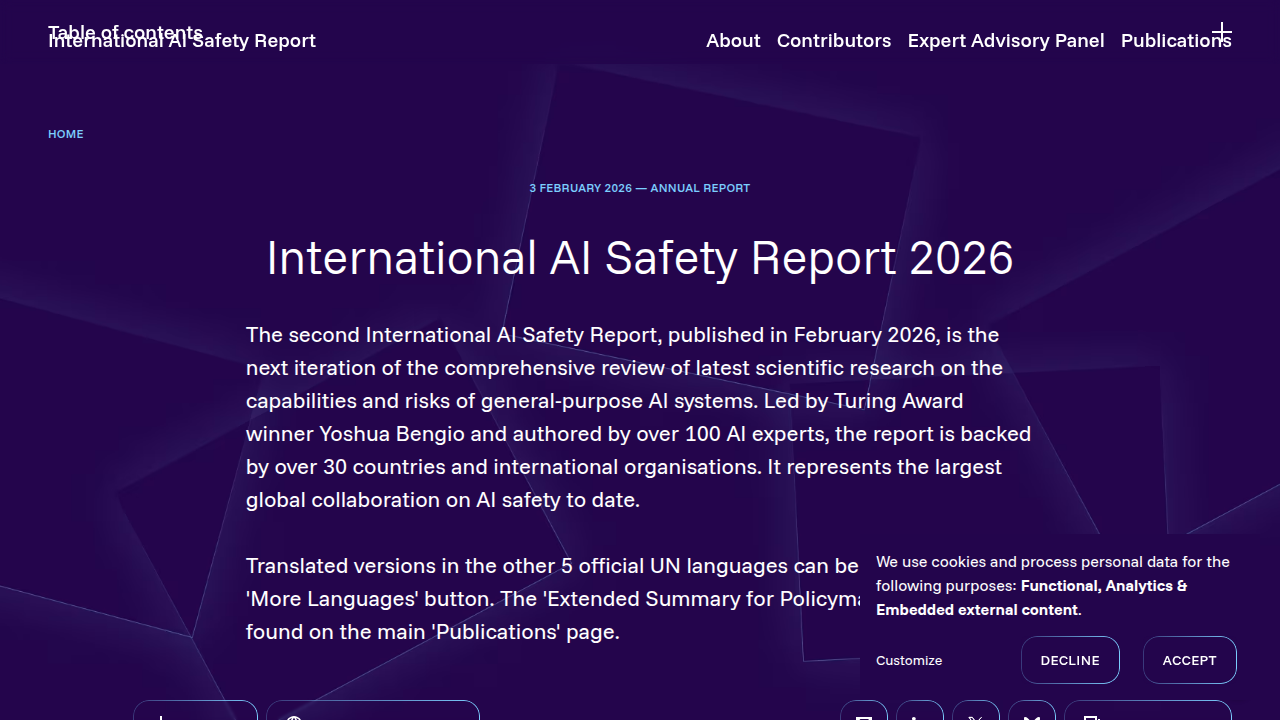Navigate to the Publications page
This screenshot has height=720, width=1280.
(x=1176, y=41)
